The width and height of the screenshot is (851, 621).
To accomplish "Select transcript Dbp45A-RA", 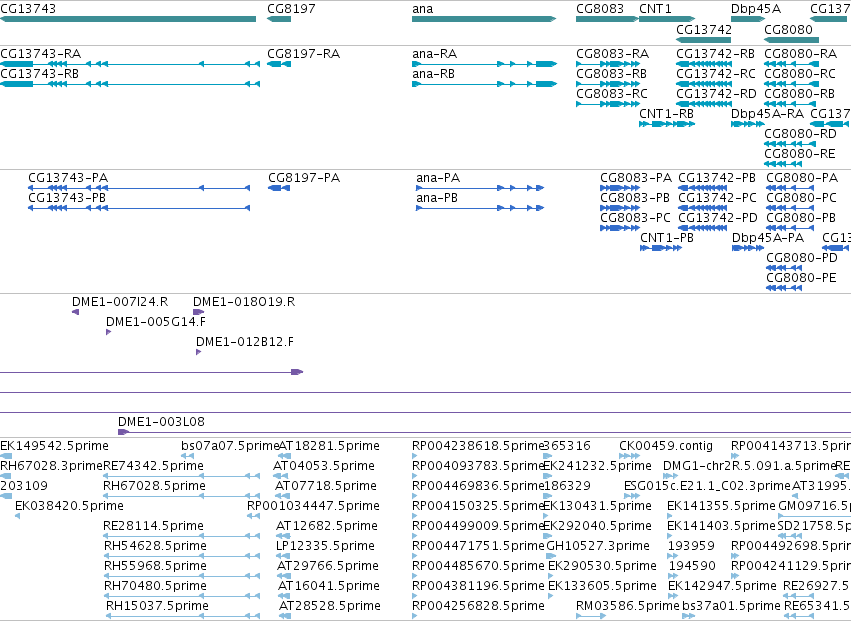I will [x=748, y=124].
